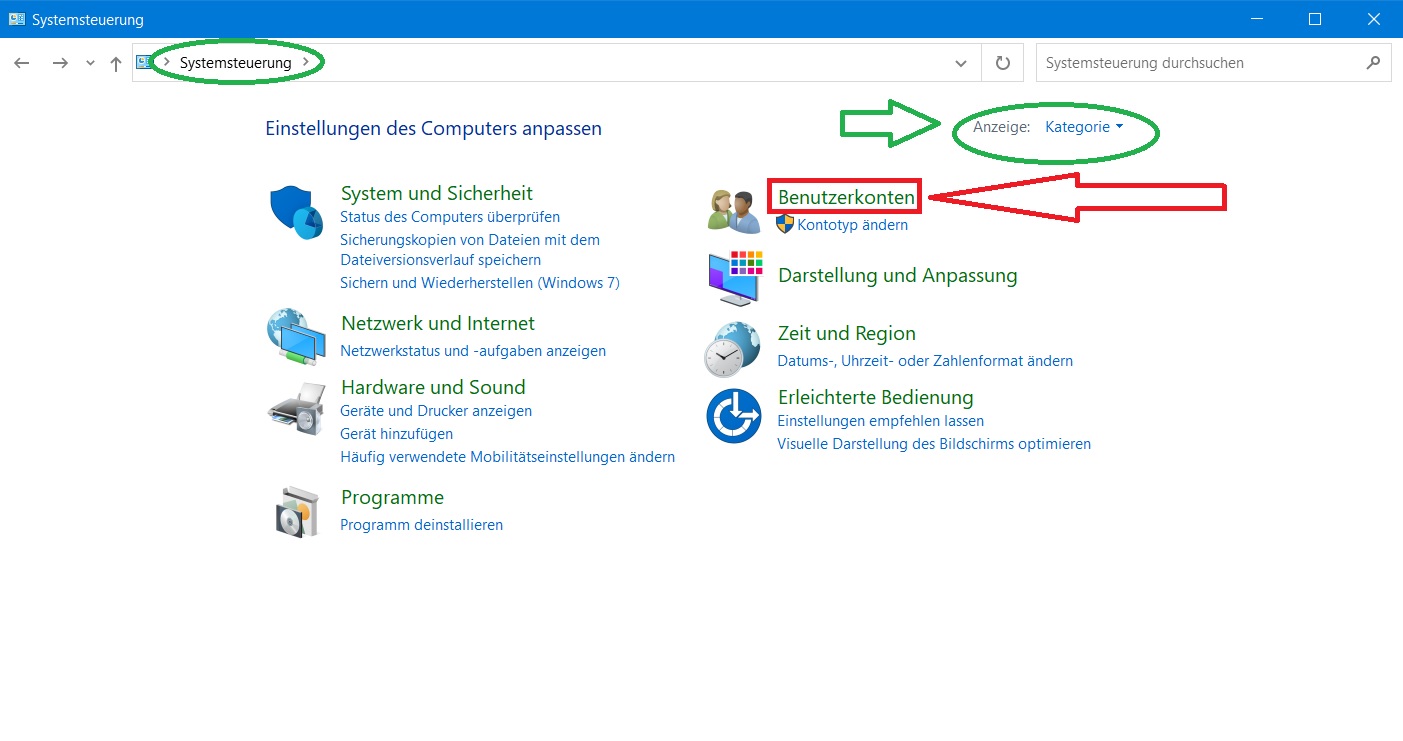Click Visuelle Darstellung des Bildschirms optimieren
The image size is (1403, 741).
(x=934, y=444)
